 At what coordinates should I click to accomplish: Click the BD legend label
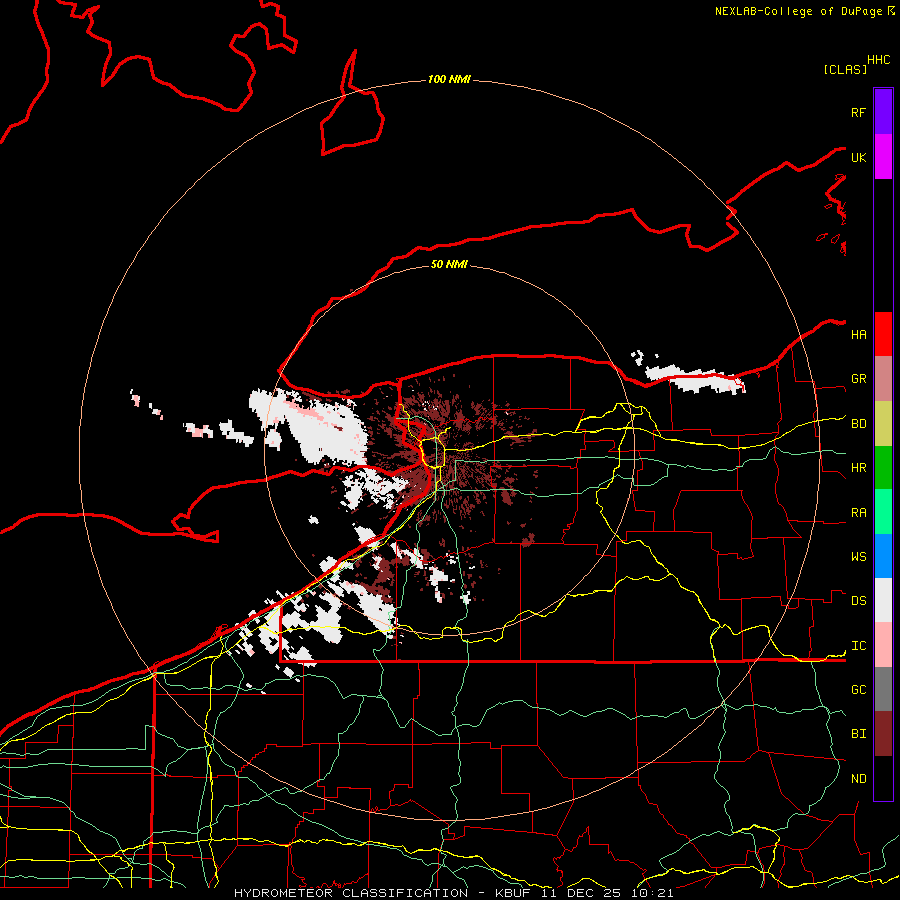pyautogui.click(x=859, y=424)
